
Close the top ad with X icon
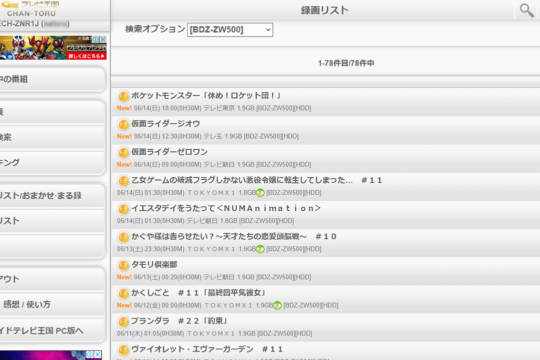point(103,39)
